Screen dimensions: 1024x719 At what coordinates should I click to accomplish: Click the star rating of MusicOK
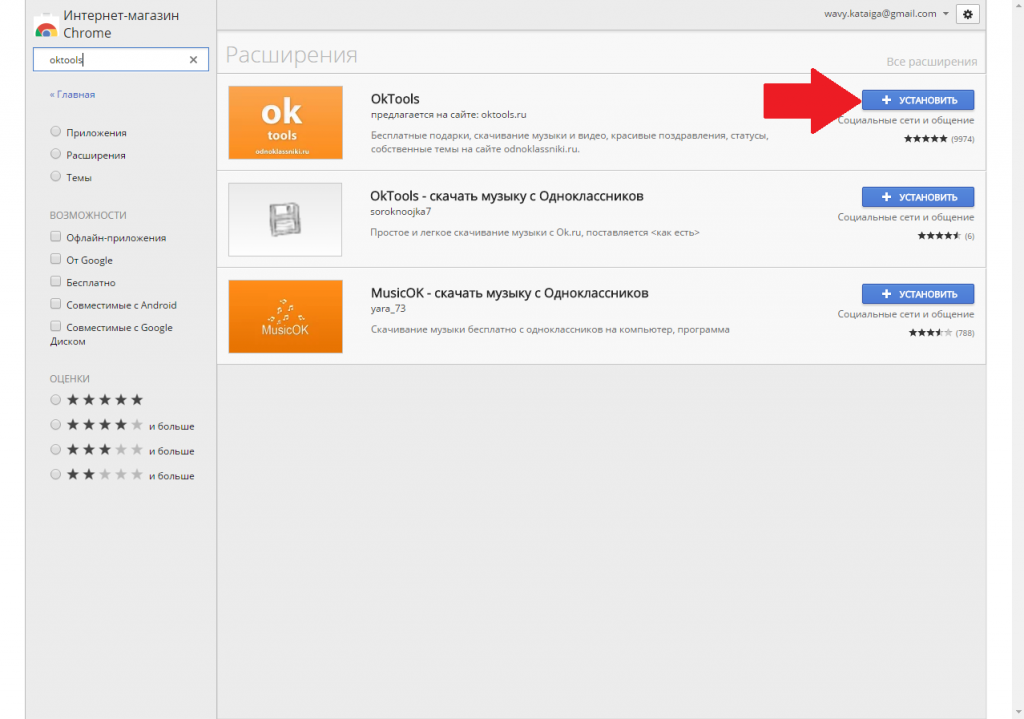coord(929,333)
